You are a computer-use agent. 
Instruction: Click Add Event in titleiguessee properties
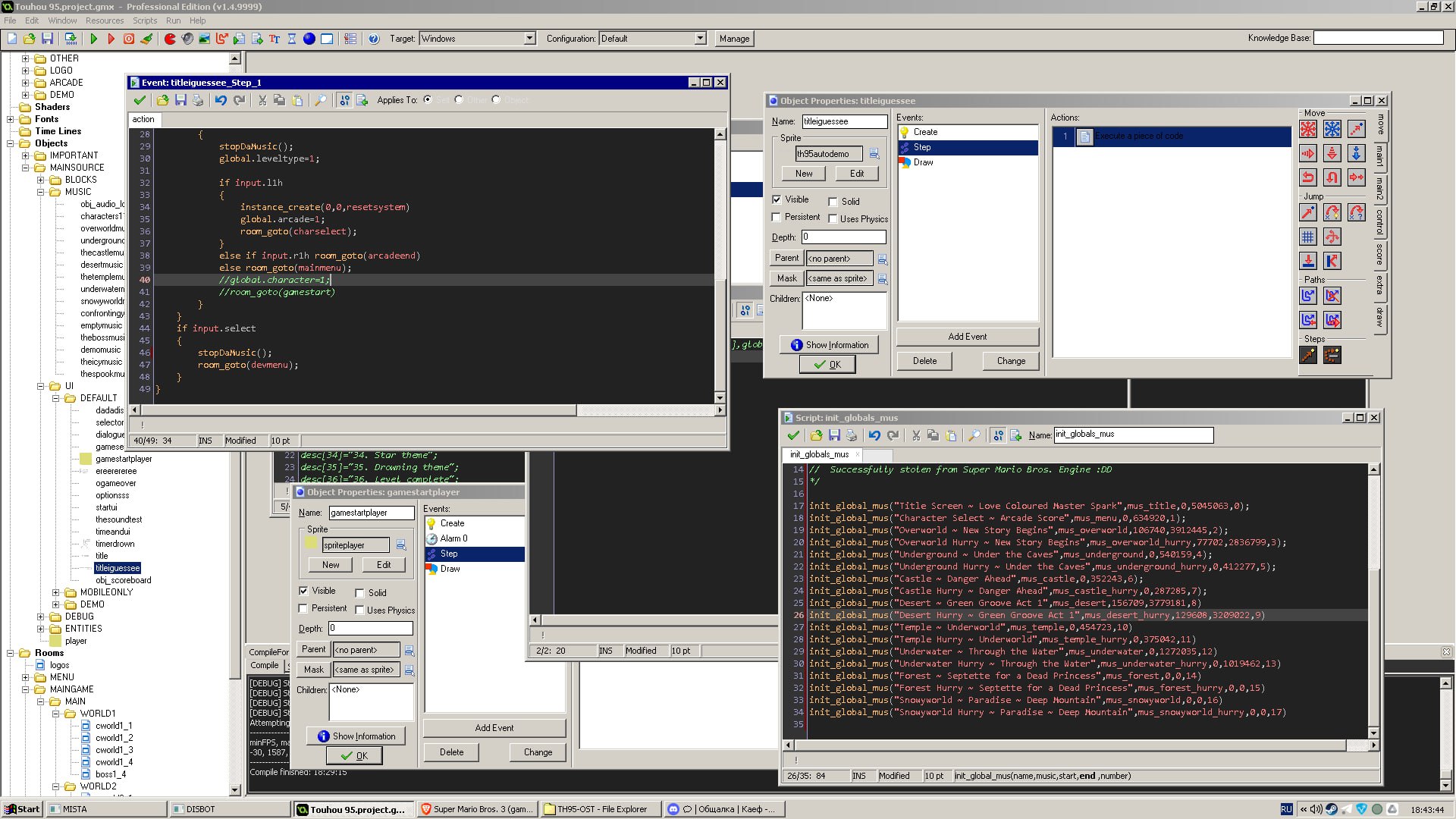[x=967, y=337]
